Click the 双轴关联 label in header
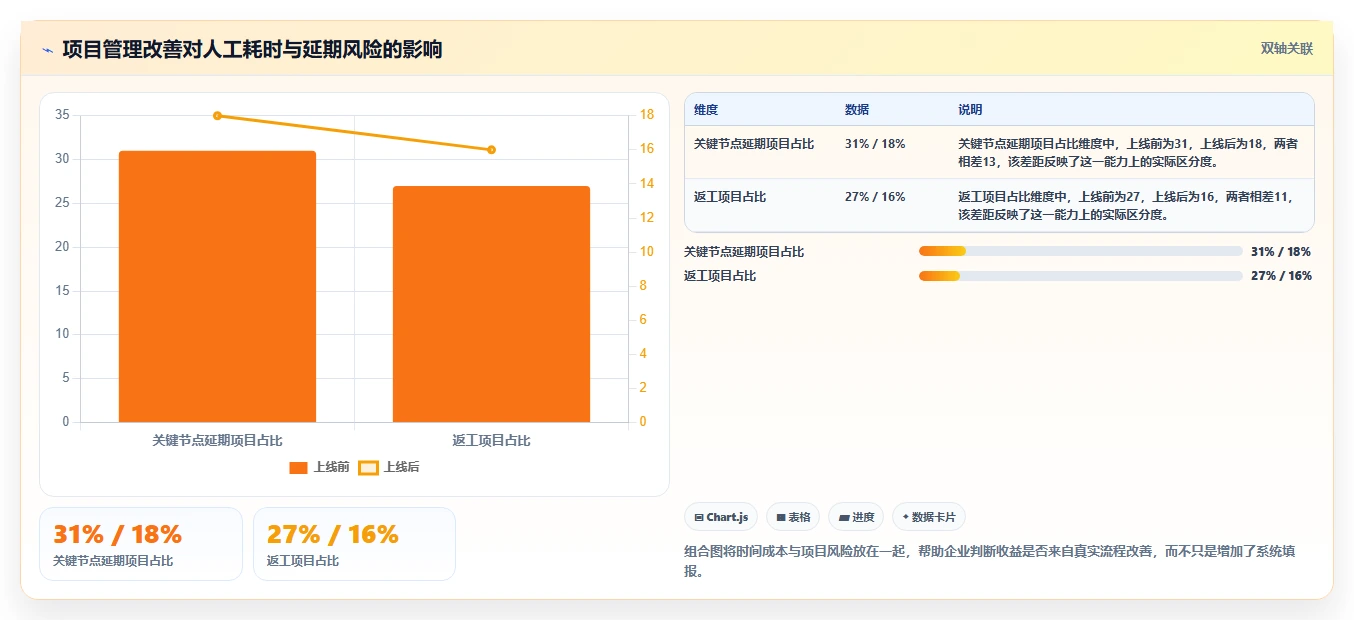 click(1287, 48)
